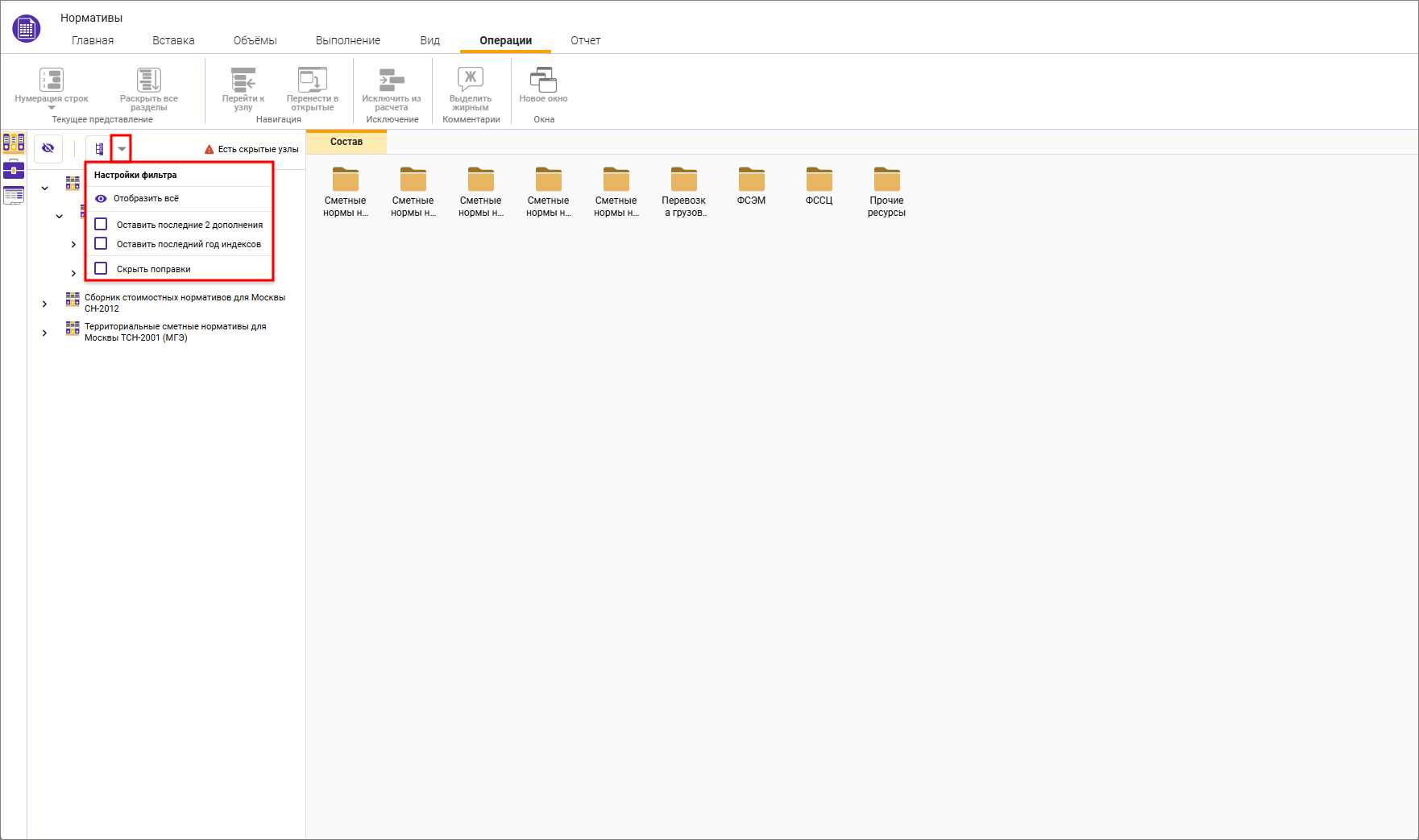The height and width of the screenshot is (840, 1419).
Task: Click the Выделить жирным icon
Action: click(471, 81)
